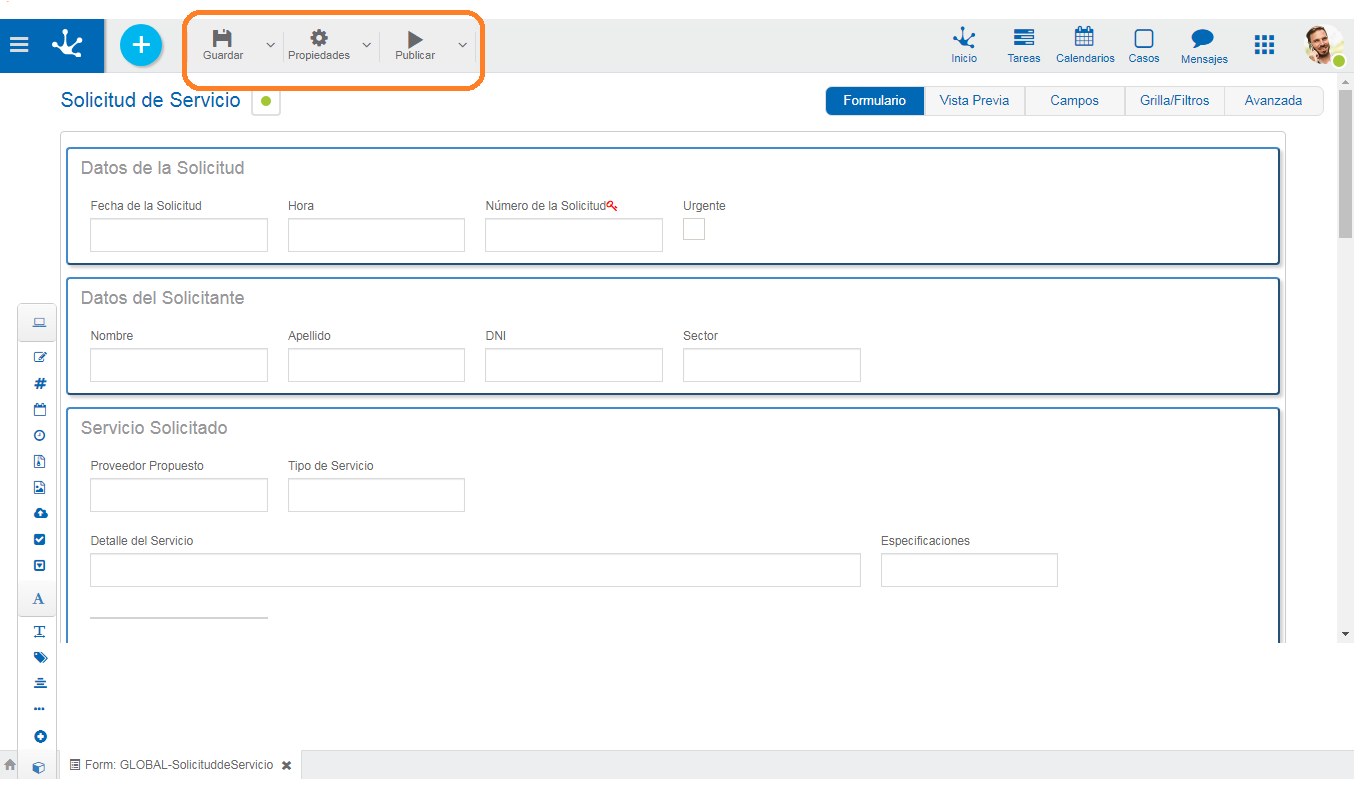The width and height of the screenshot is (1367, 790).
Task: Select the image field icon
Action: tap(40, 487)
